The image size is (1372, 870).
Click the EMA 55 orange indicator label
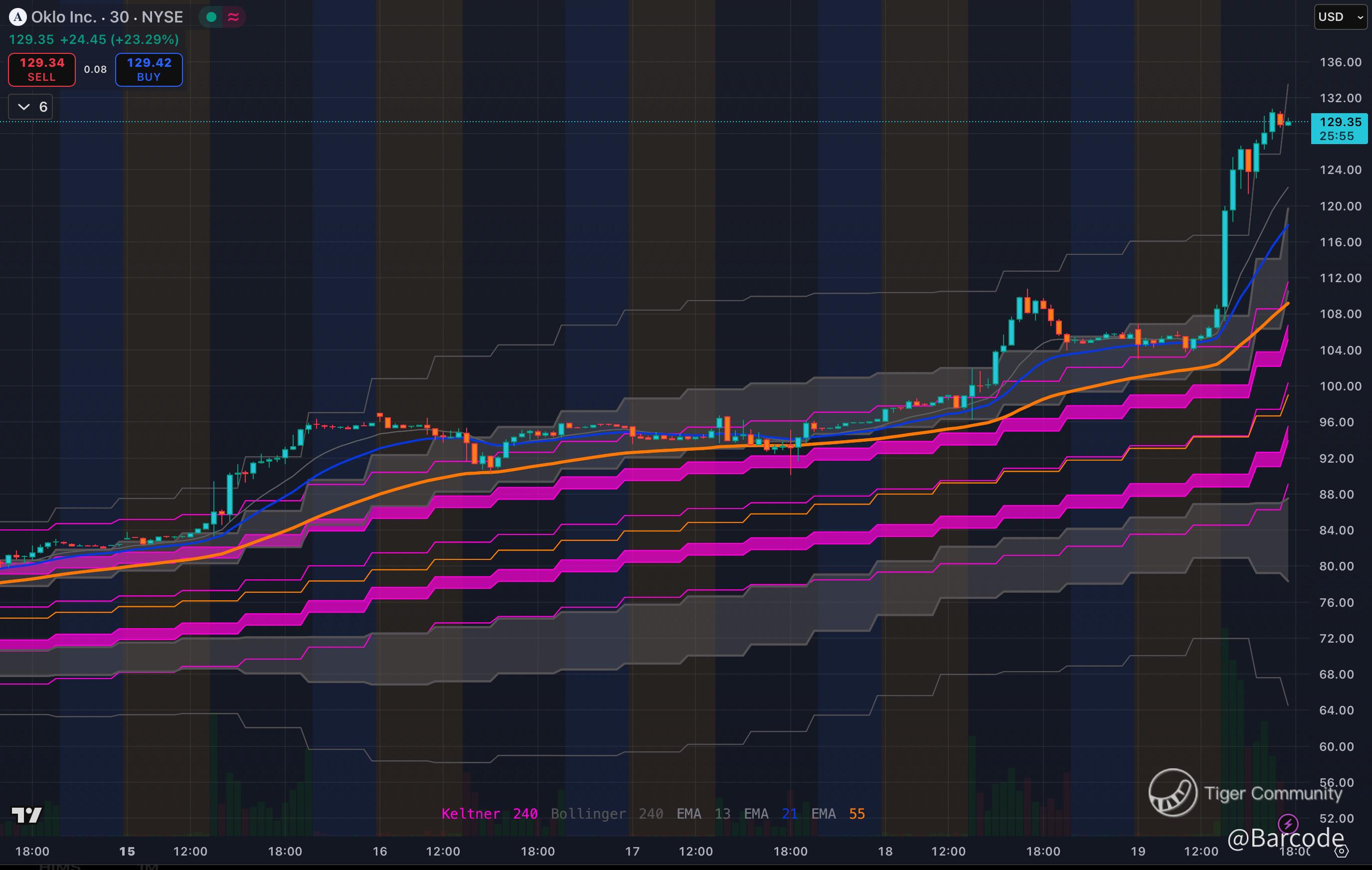click(838, 814)
